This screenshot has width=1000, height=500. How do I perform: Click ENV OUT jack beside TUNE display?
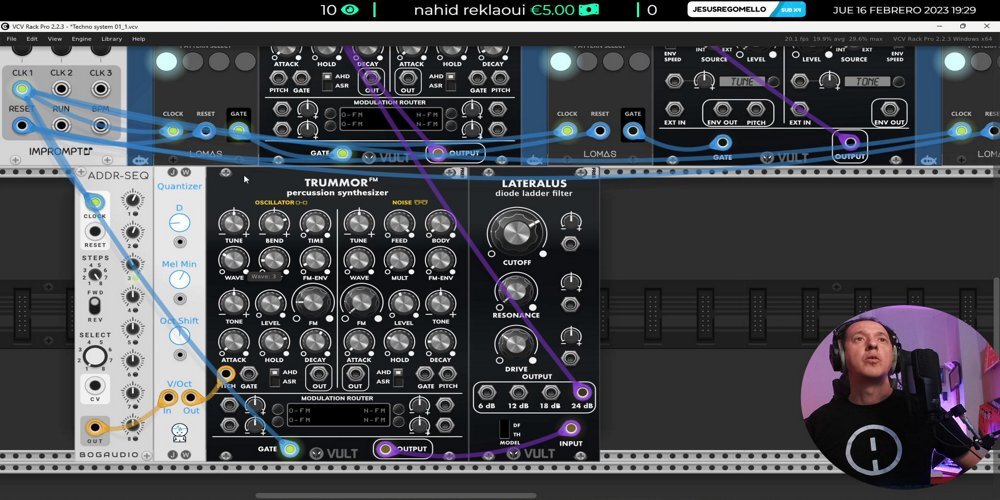point(721,109)
